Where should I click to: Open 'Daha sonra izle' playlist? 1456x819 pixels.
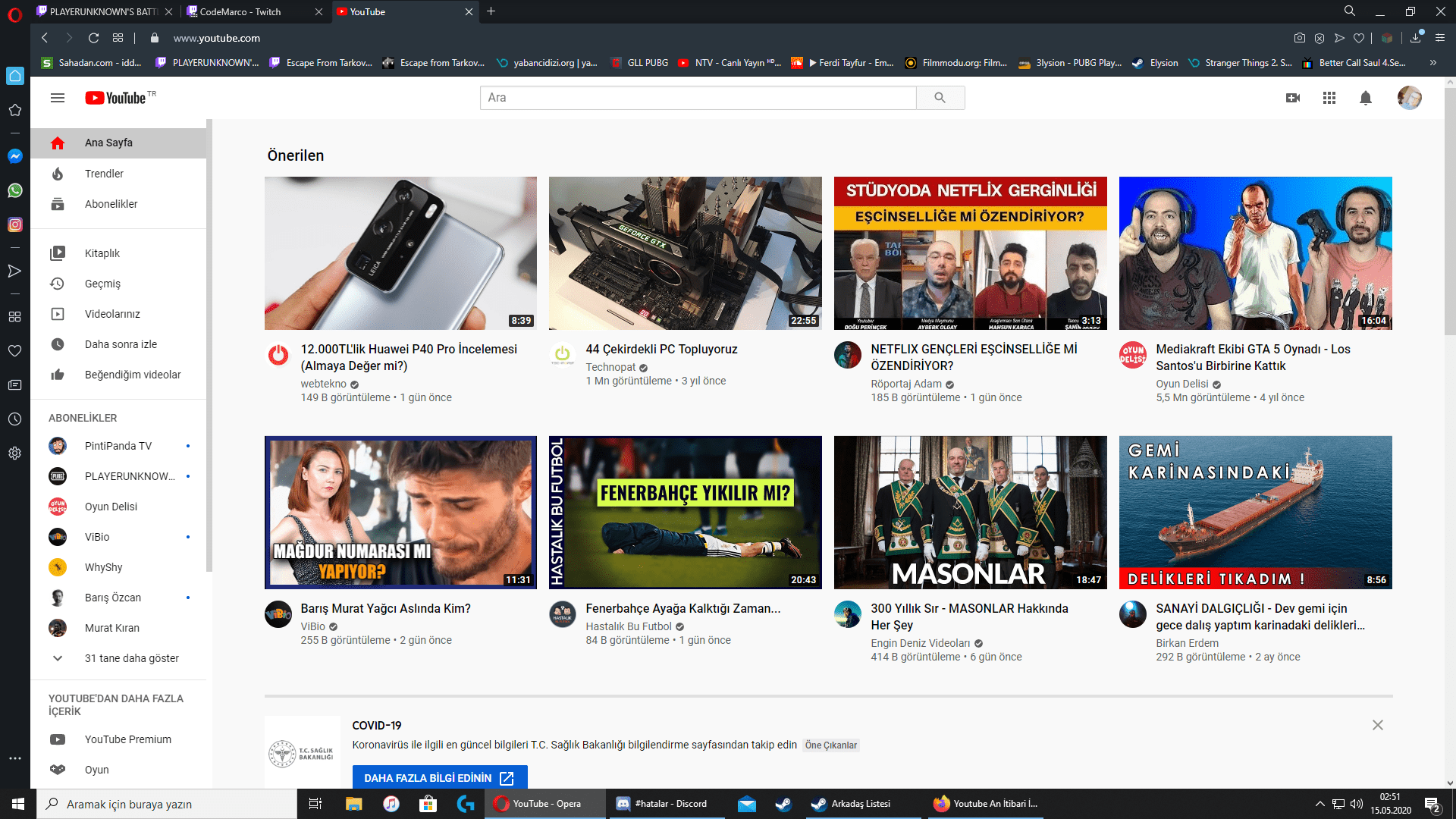(x=118, y=344)
